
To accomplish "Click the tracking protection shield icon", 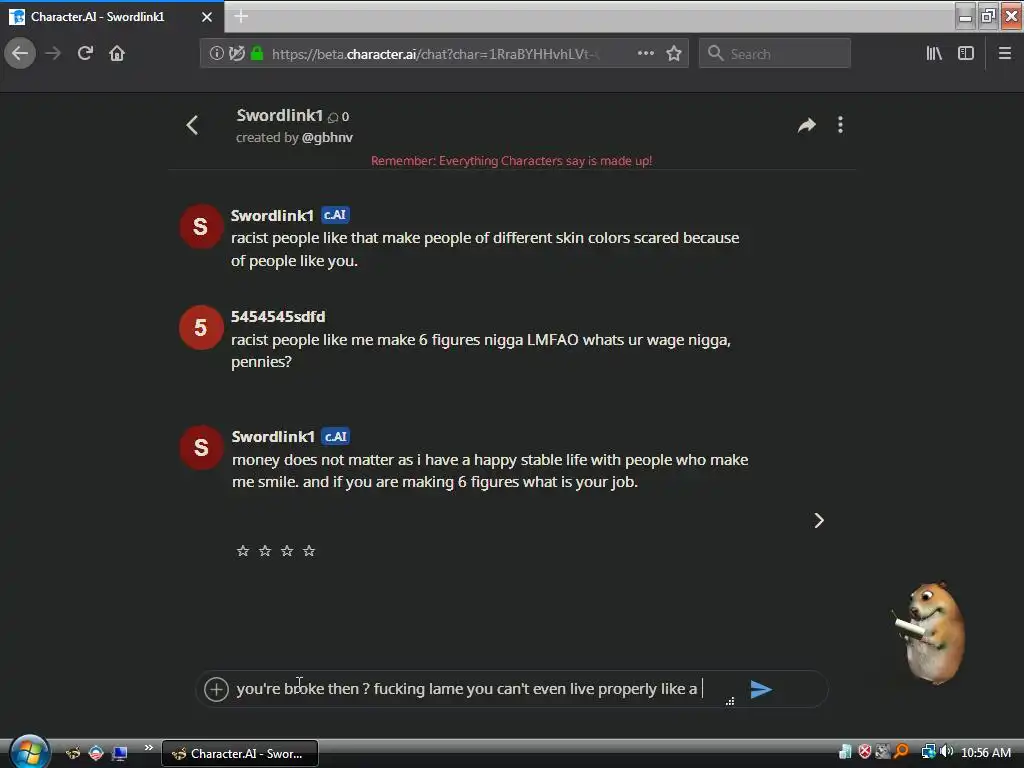I will 237,54.
